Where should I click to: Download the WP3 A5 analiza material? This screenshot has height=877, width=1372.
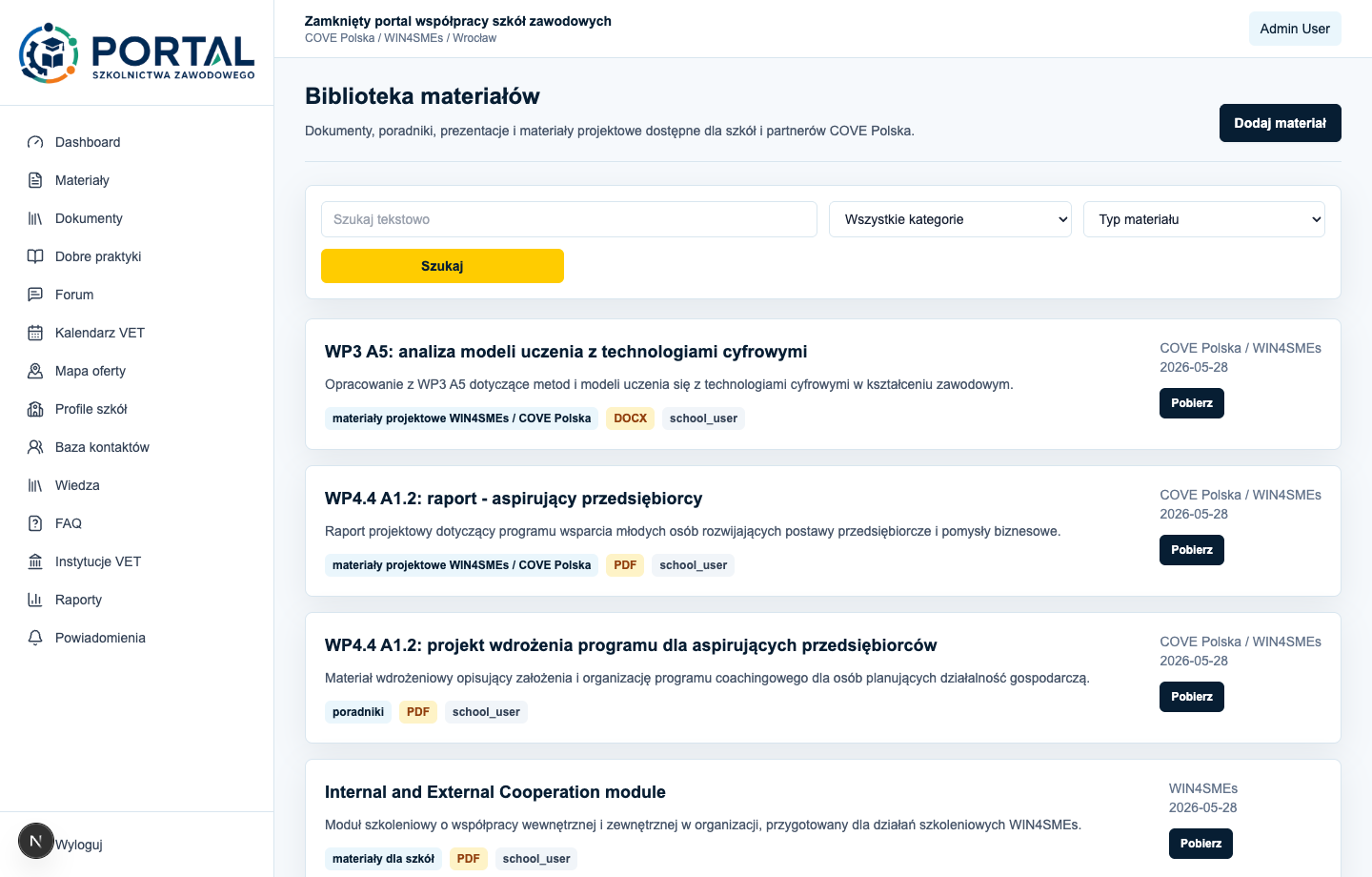(1191, 403)
